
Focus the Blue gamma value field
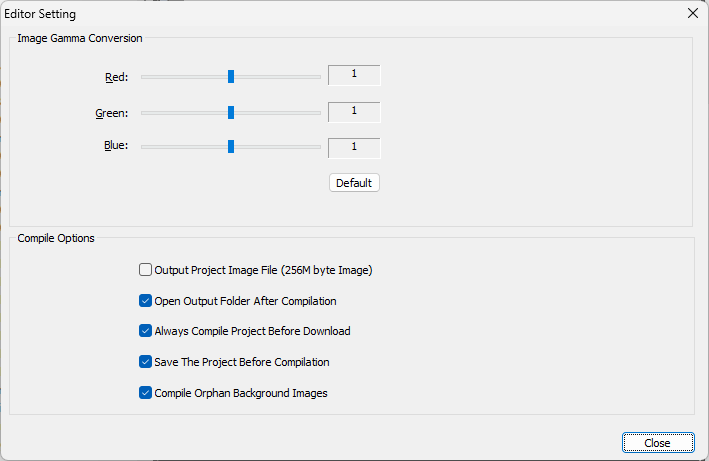(354, 147)
